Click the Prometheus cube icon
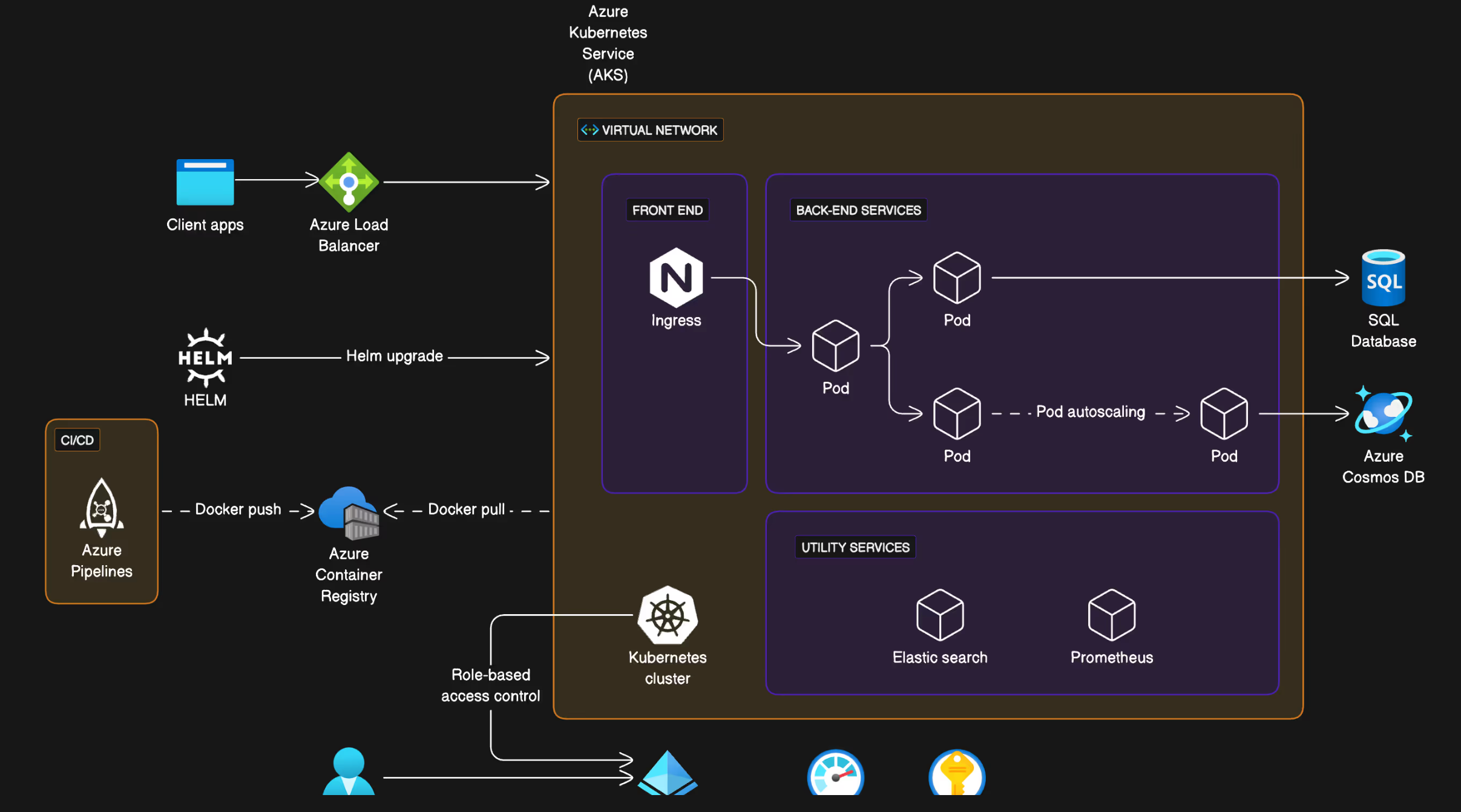The height and width of the screenshot is (812, 1461). tap(1112, 615)
